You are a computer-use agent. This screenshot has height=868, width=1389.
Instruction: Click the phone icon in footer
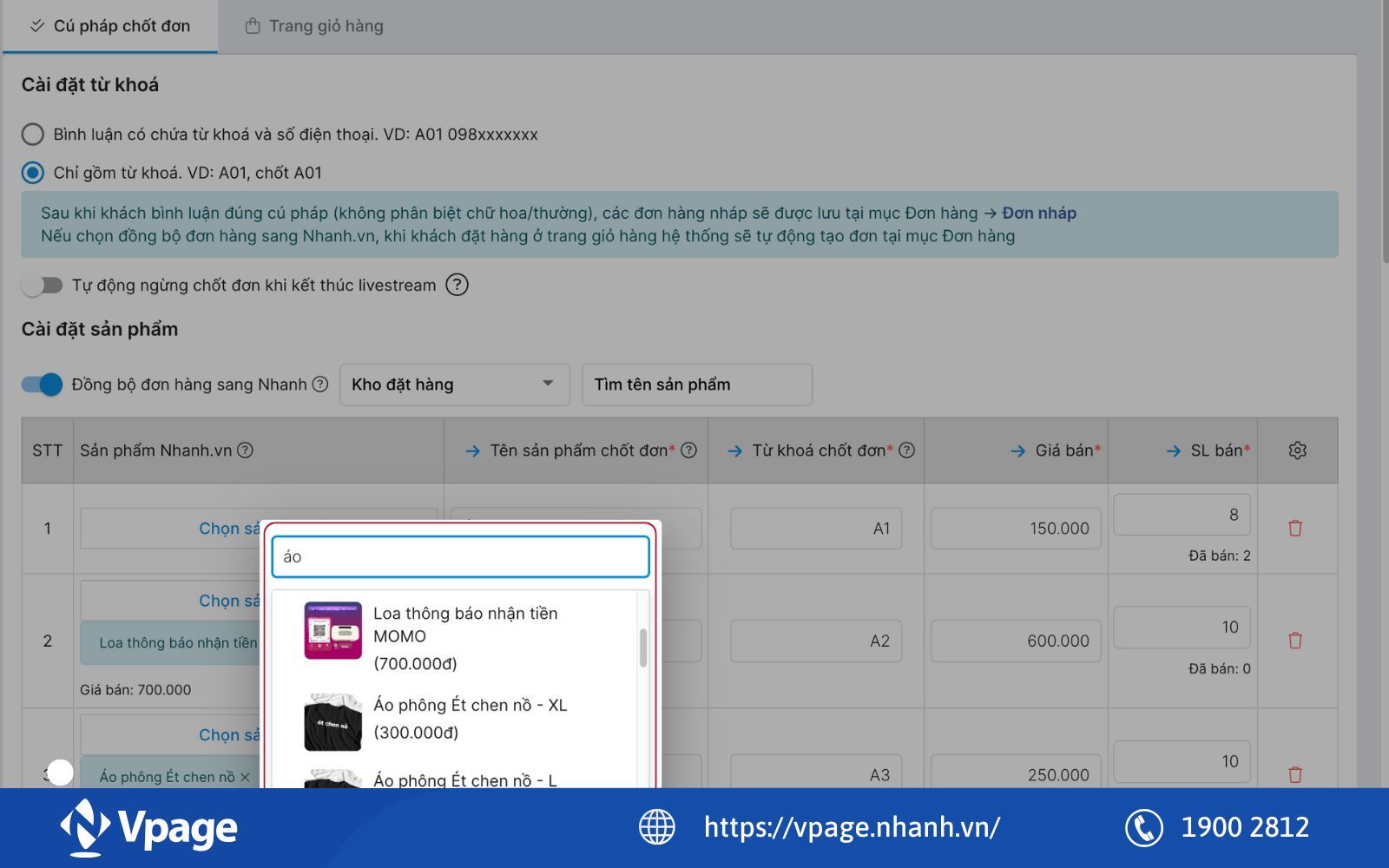click(x=1144, y=827)
